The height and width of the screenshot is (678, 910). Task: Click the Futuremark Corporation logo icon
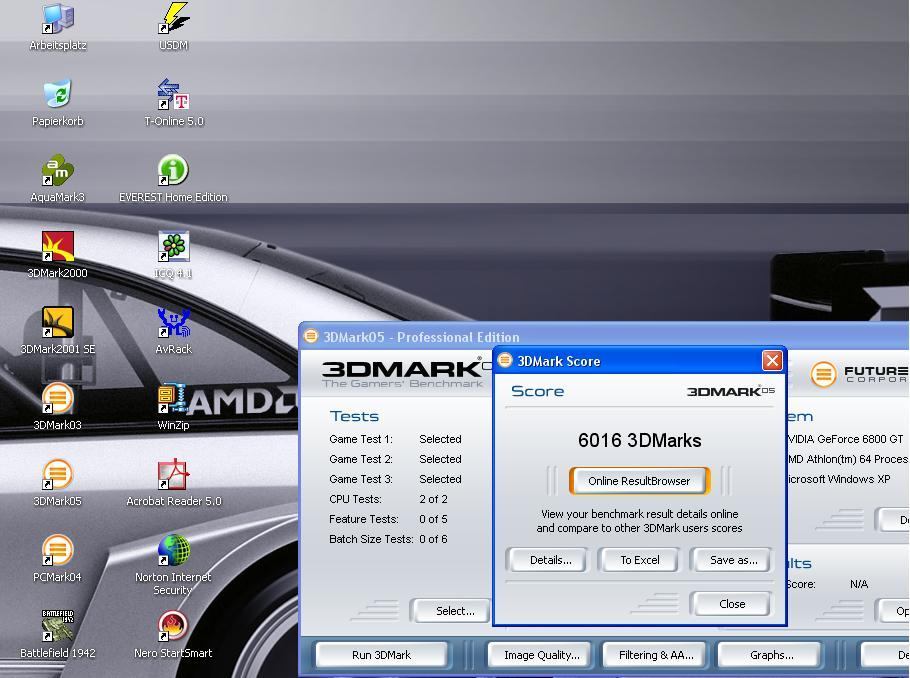pyautogui.click(x=823, y=374)
